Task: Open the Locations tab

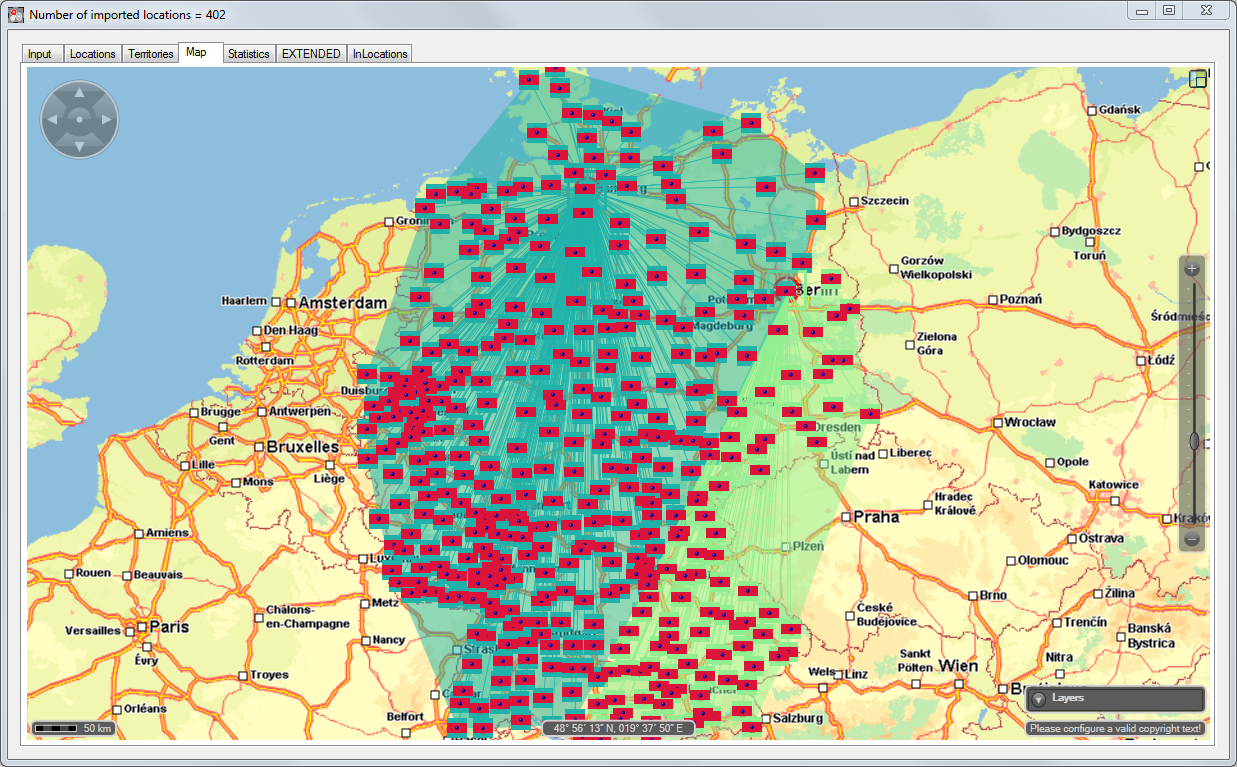Action: 92,54
